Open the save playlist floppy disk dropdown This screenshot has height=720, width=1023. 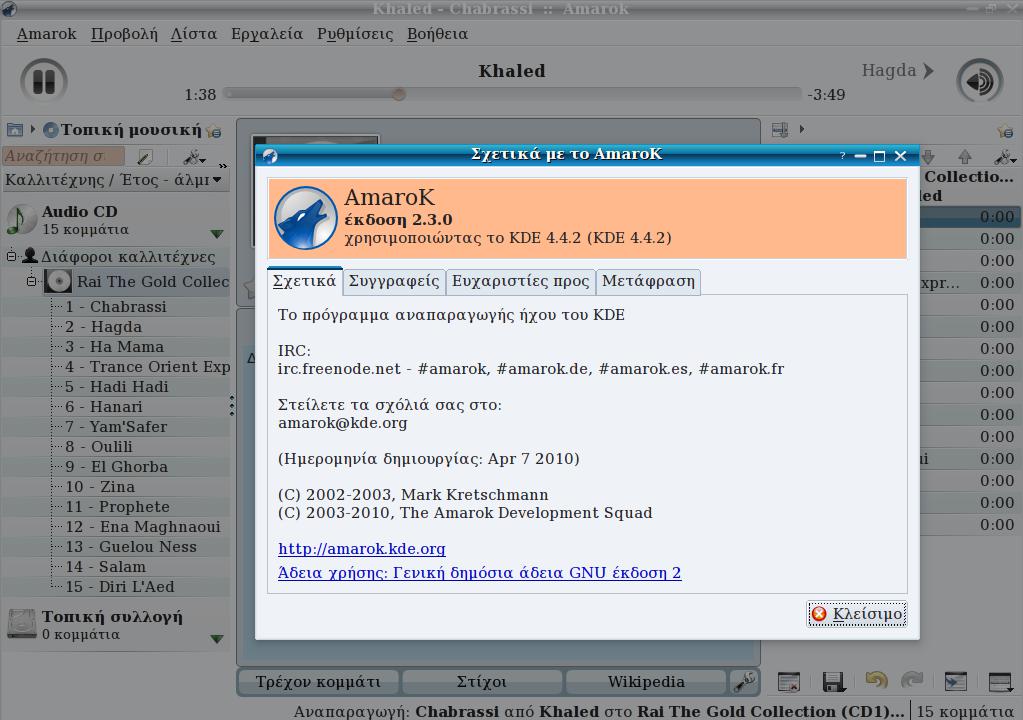pyautogui.click(x=833, y=682)
